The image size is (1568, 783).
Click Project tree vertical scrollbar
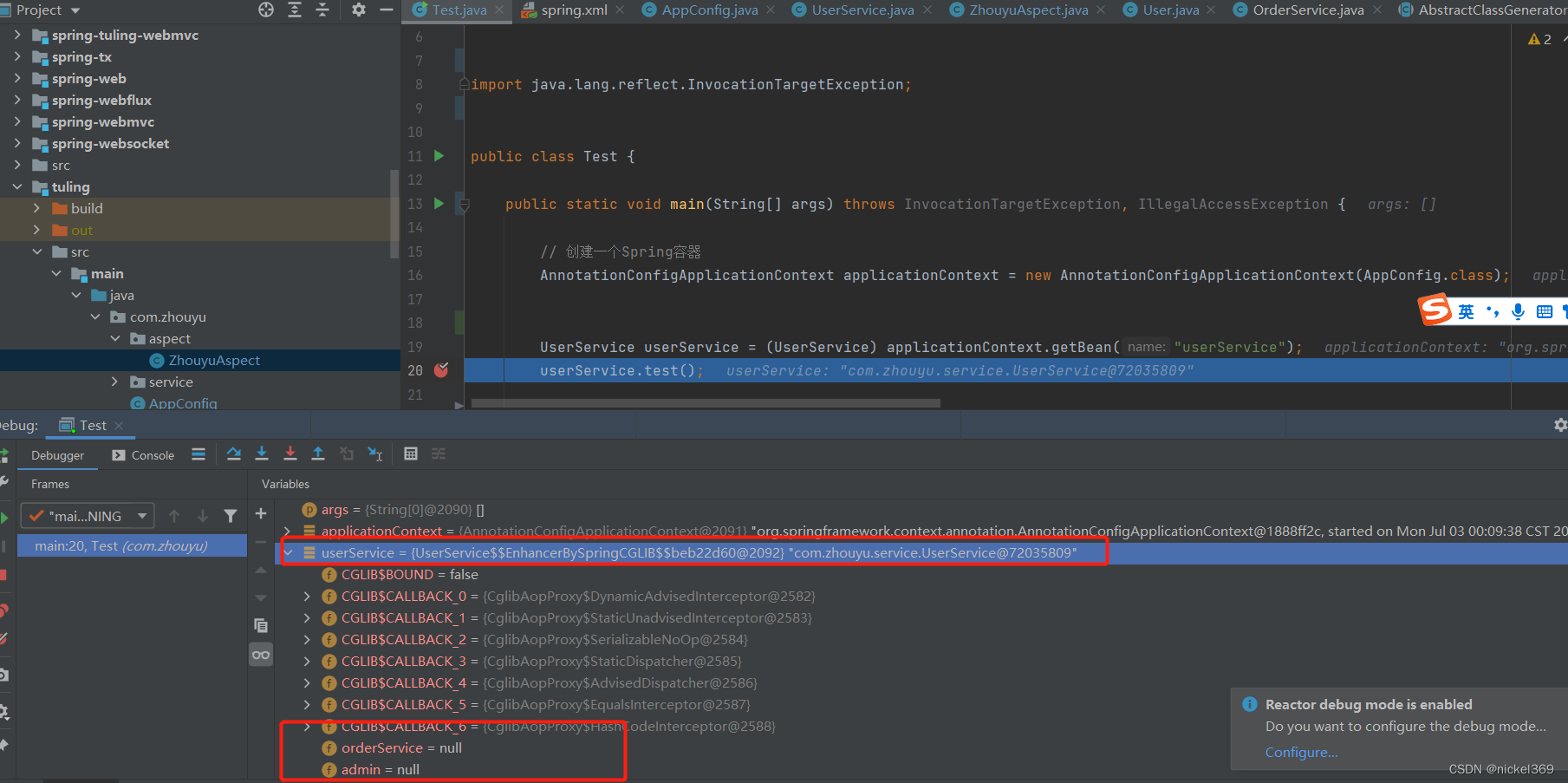(x=394, y=214)
